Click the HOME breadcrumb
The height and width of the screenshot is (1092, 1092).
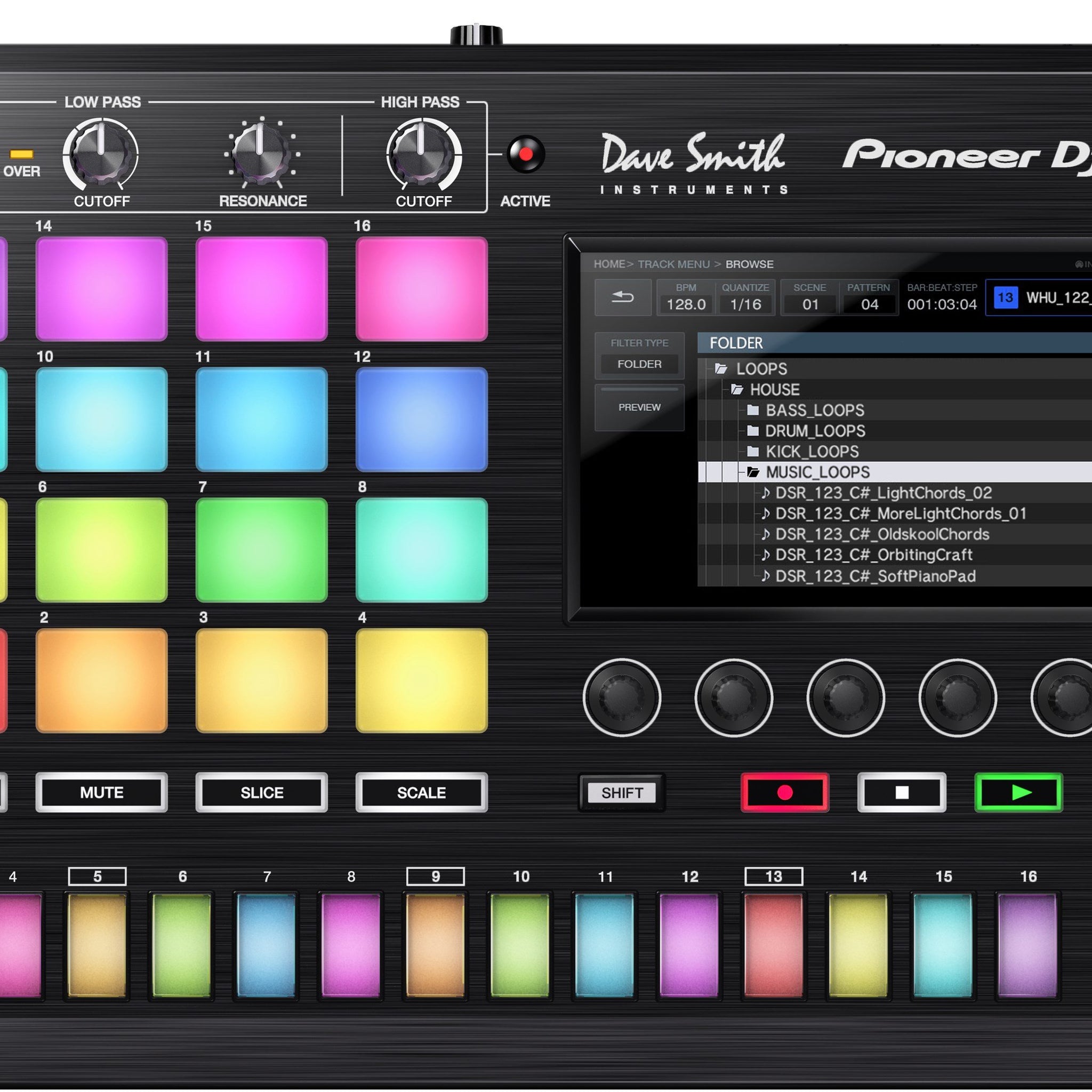(609, 264)
